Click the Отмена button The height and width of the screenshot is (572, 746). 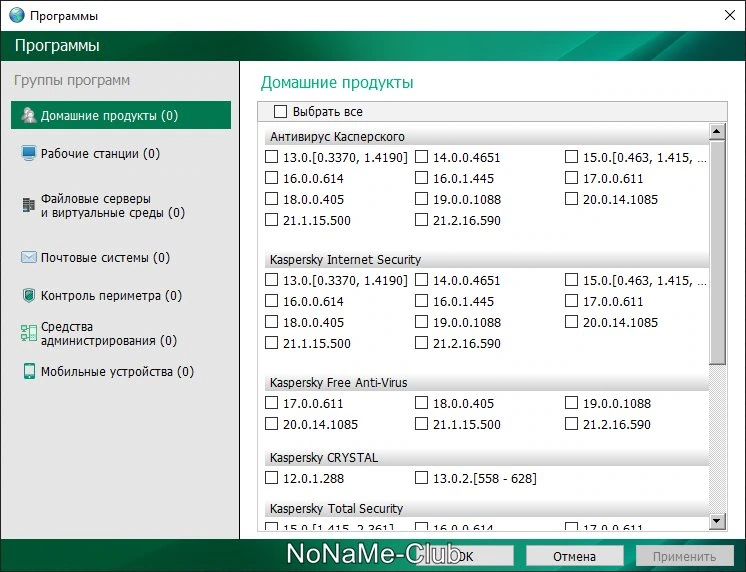574,556
